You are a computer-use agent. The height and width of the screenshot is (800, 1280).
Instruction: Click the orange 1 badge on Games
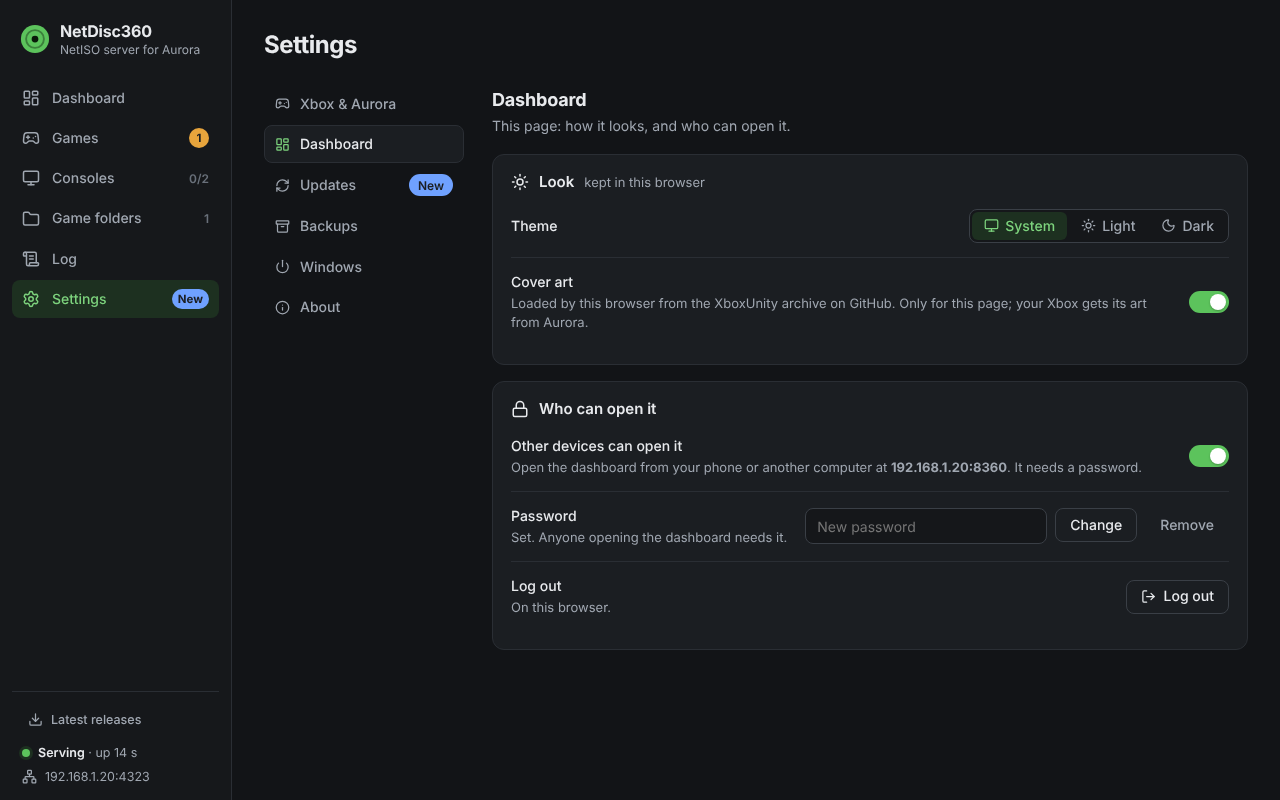[199, 138]
